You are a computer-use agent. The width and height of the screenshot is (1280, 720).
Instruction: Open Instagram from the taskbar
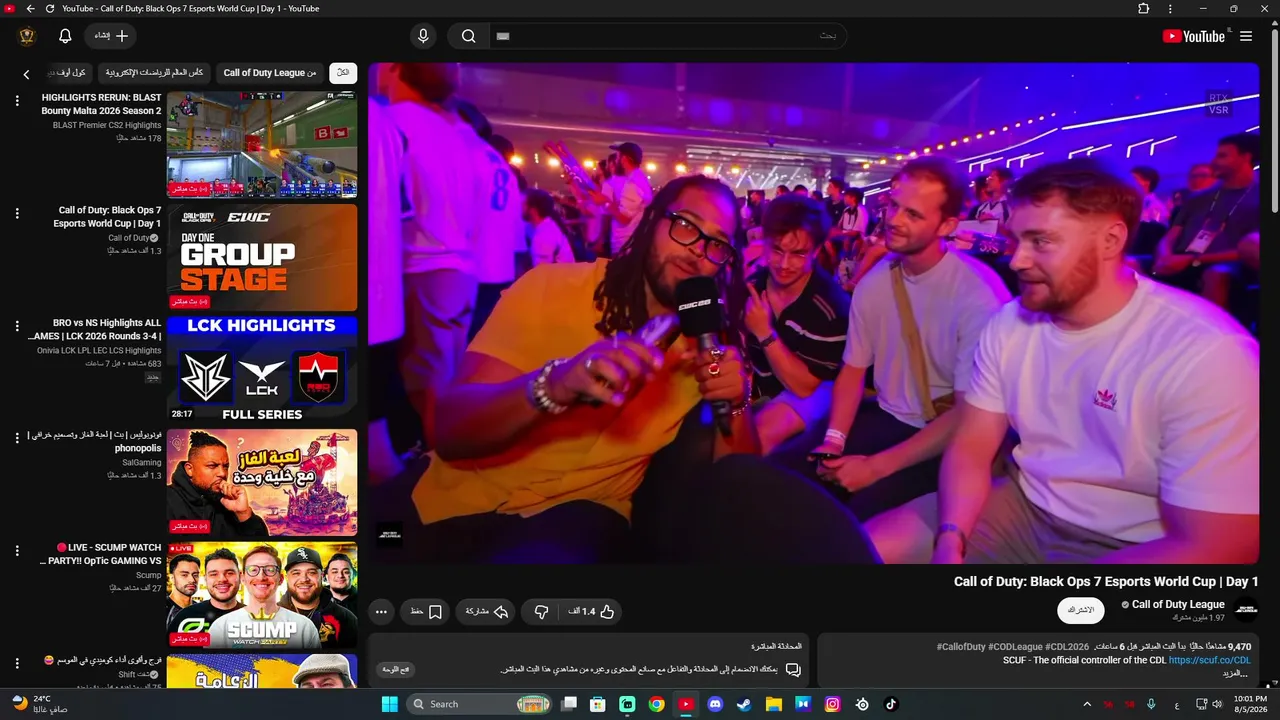832,704
